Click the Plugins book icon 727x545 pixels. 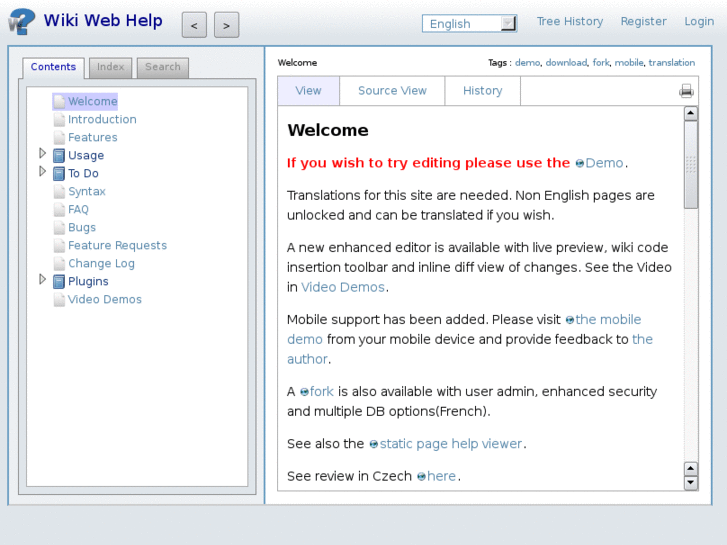click(59, 282)
